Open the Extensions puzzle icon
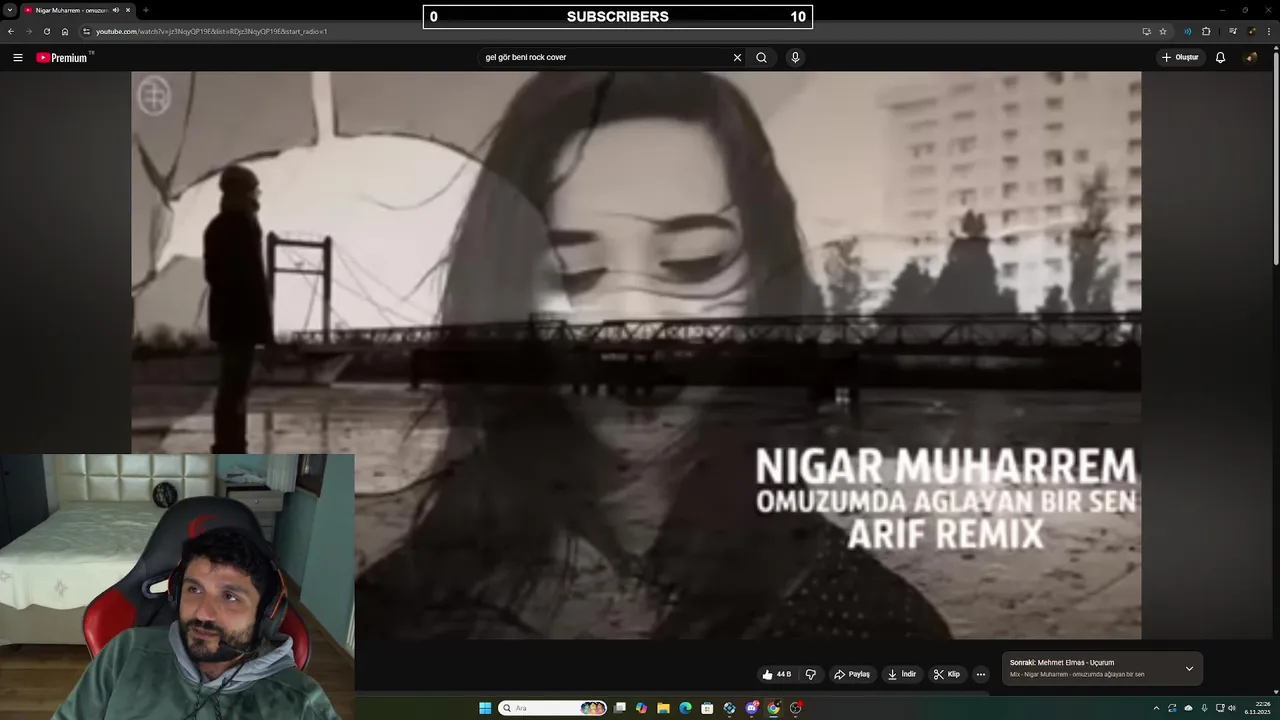The width and height of the screenshot is (1280, 720). coord(1206,31)
